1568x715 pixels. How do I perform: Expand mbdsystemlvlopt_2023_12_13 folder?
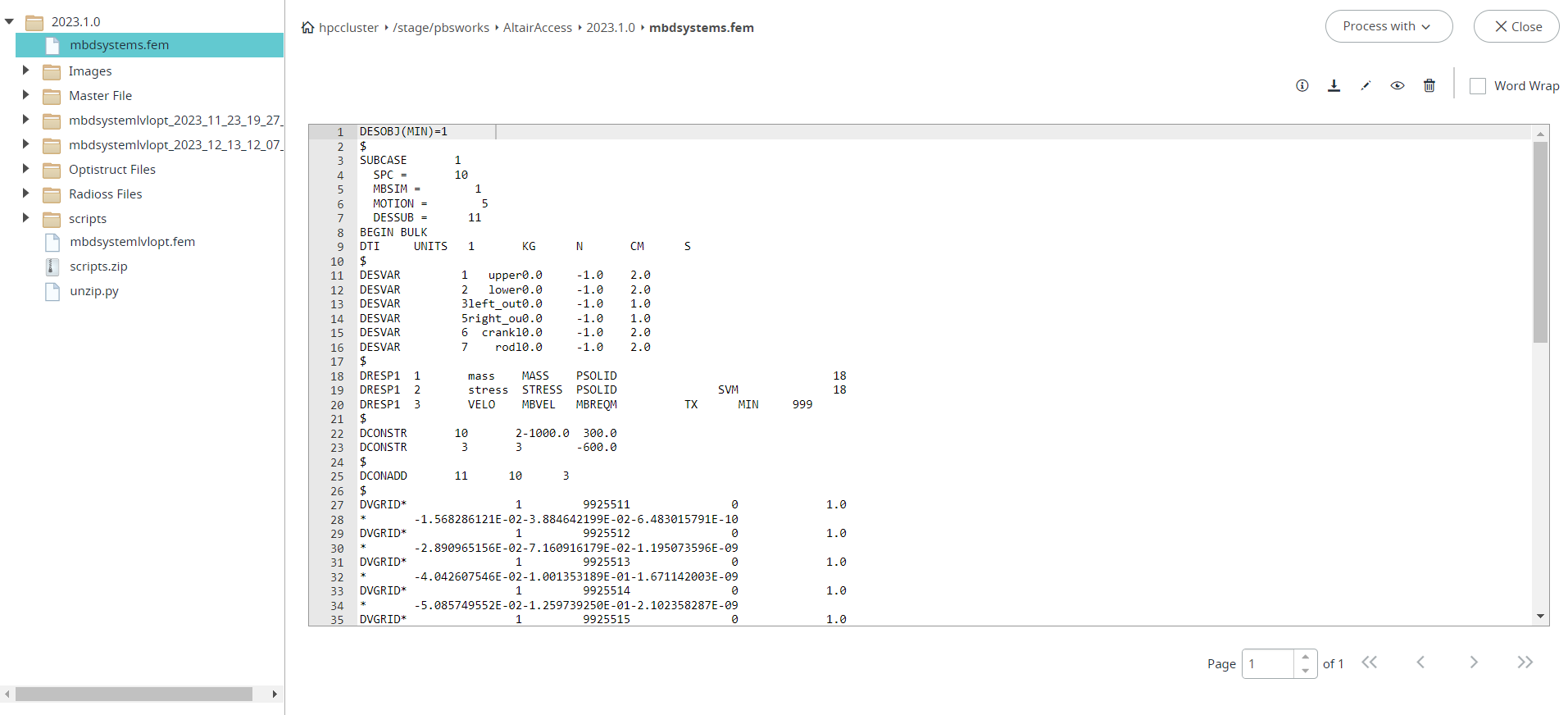25,144
